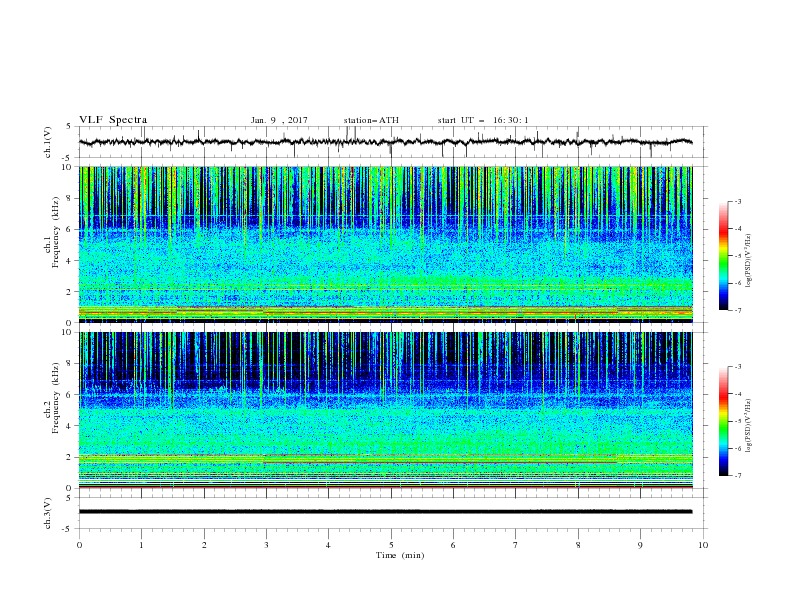The height and width of the screenshot is (612, 792).
Task: Click the "ch.3(V)" waveform axis label
Action: tap(48, 513)
